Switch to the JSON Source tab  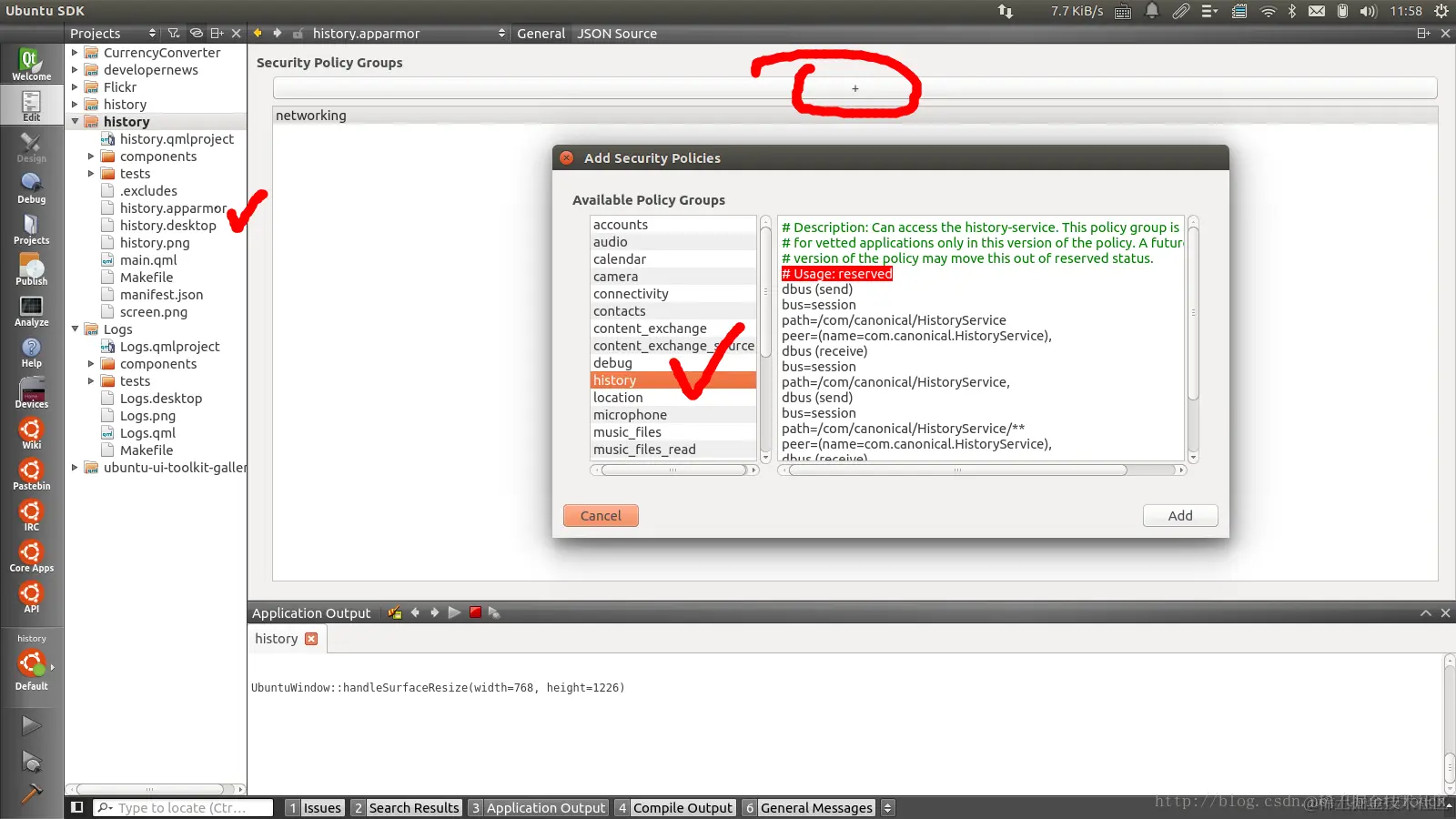[x=617, y=33]
